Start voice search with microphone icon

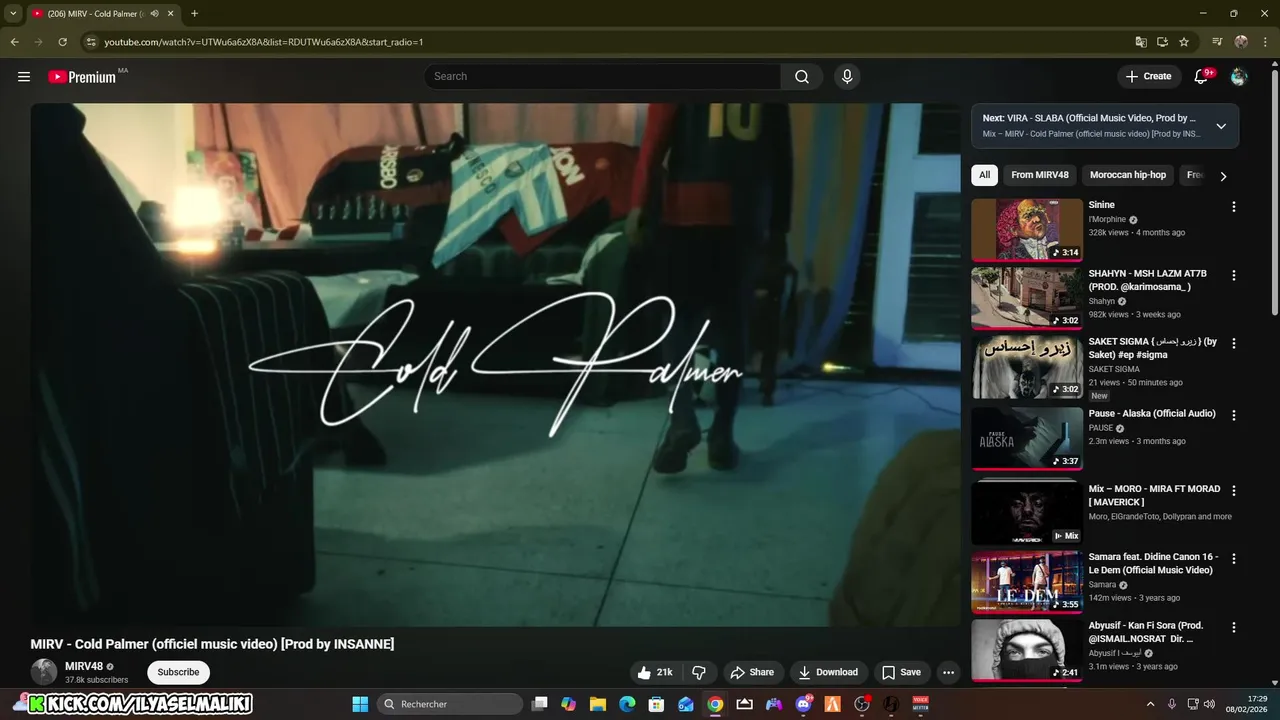[x=847, y=76]
